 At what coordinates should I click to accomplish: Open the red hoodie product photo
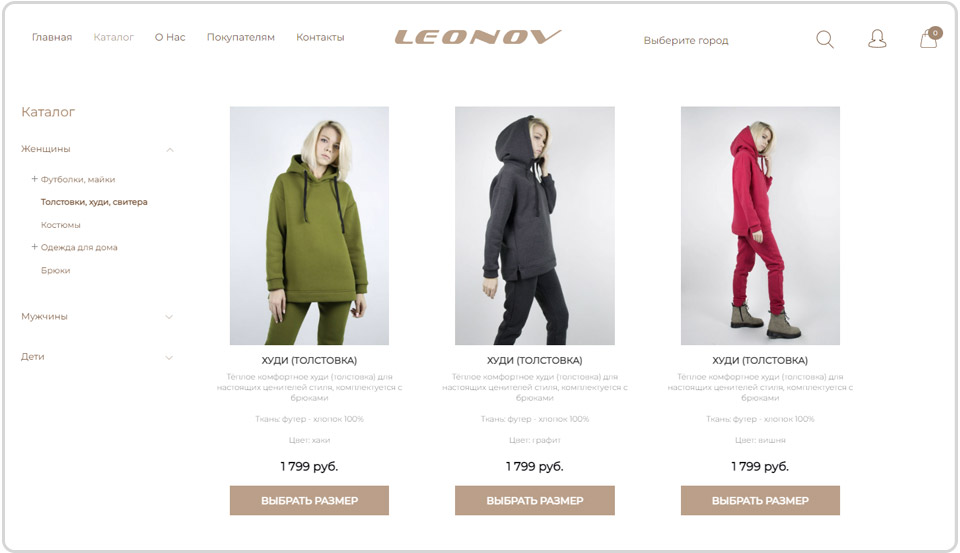(x=760, y=225)
